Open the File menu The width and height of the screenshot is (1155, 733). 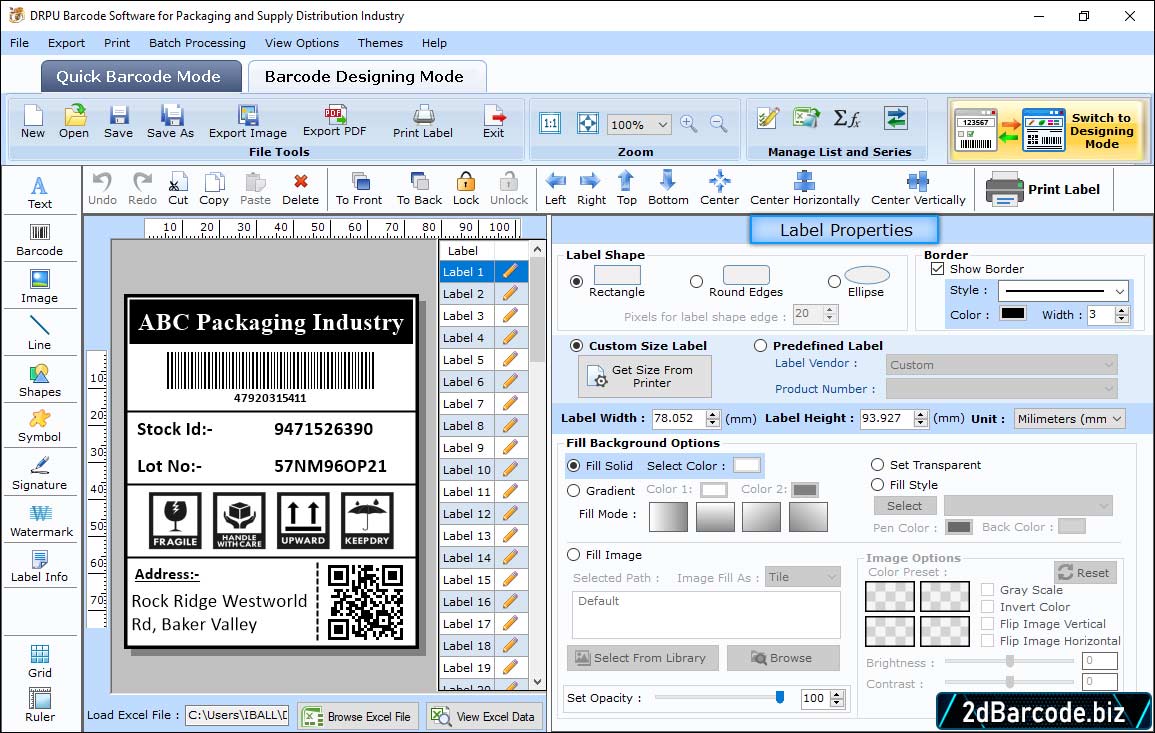point(19,43)
